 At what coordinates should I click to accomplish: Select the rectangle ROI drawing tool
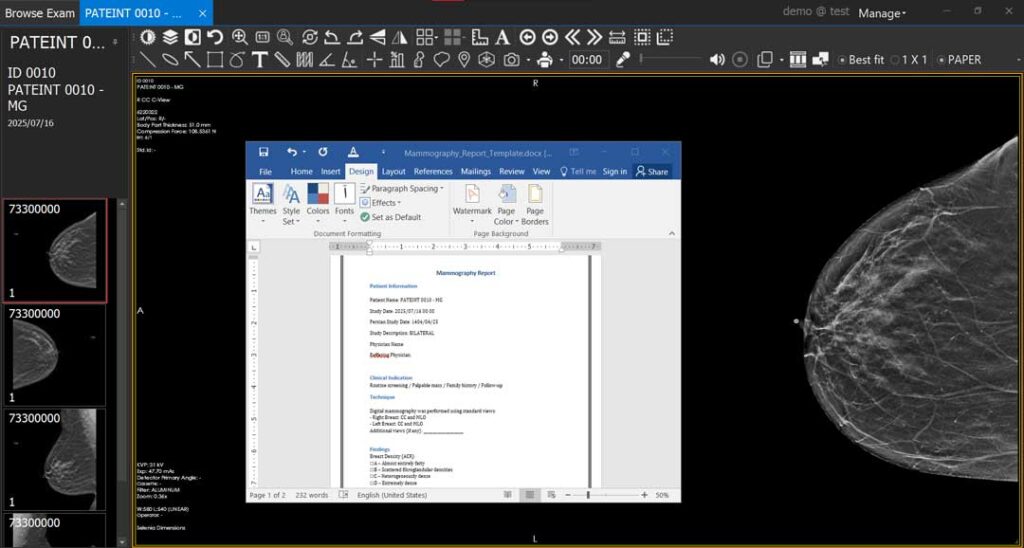(215, 60)
